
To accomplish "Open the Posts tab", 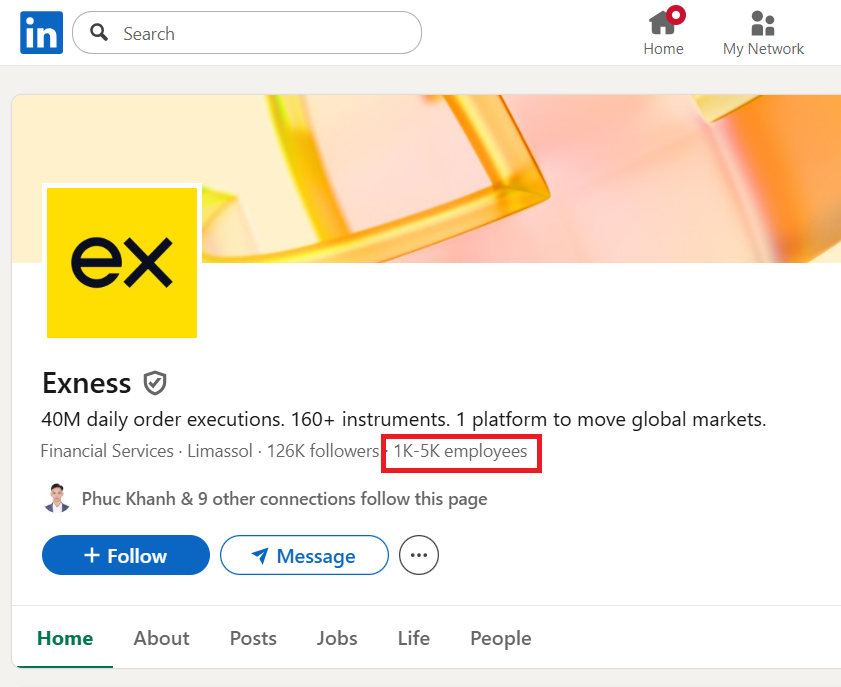I will pyautogui.click(x=253, y=638).
